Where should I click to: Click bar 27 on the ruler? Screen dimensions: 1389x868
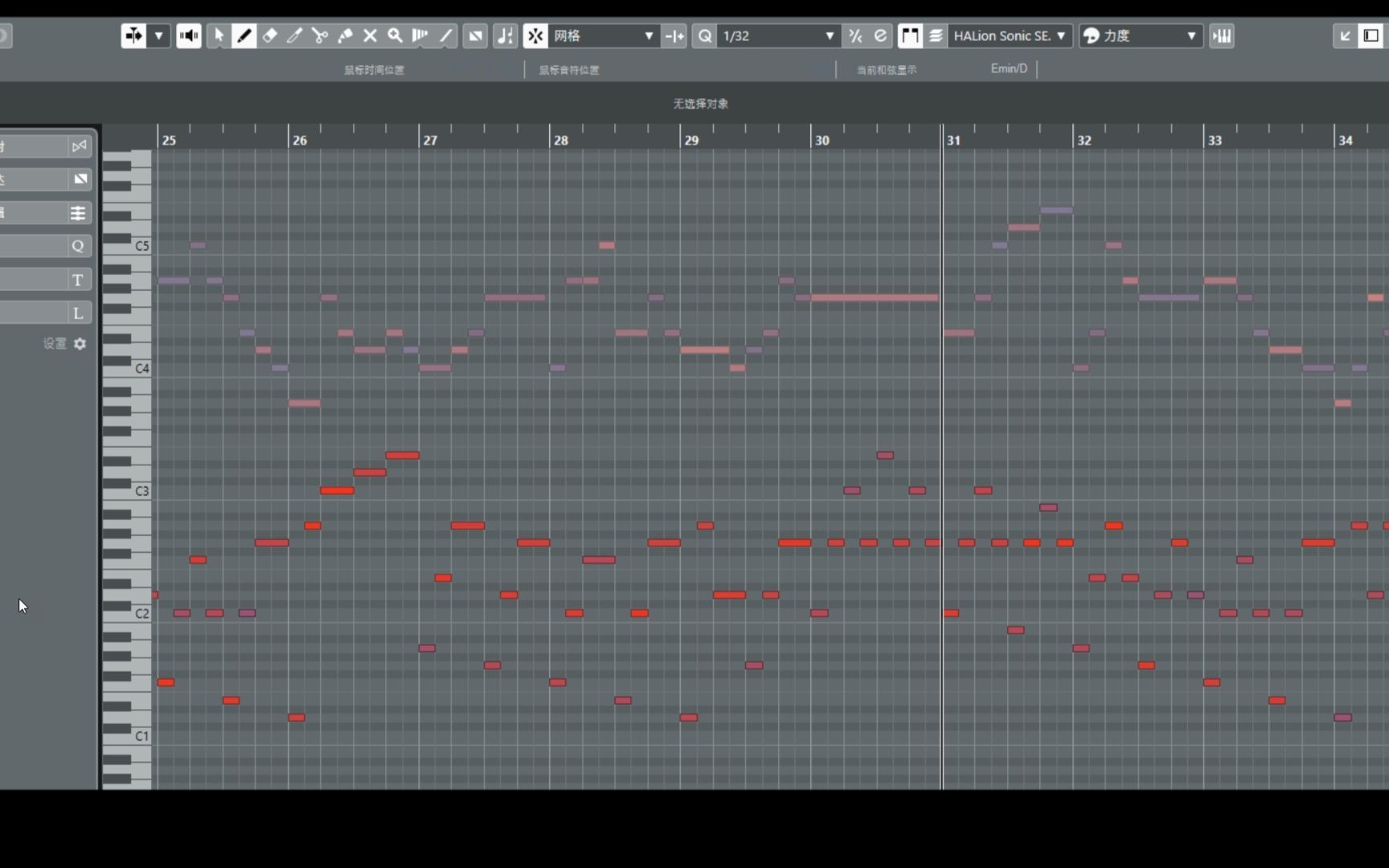tap(430, 140)
